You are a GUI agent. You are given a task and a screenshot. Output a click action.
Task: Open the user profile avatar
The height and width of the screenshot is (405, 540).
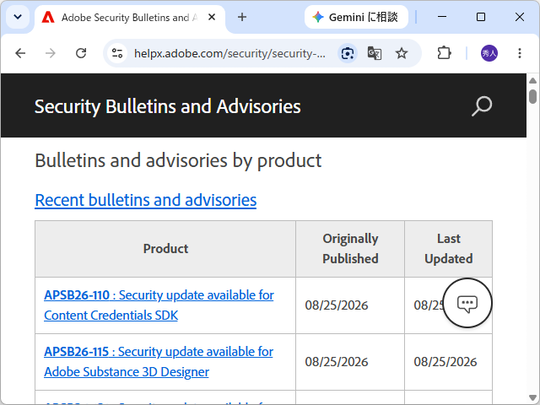(x=489, y=53)
